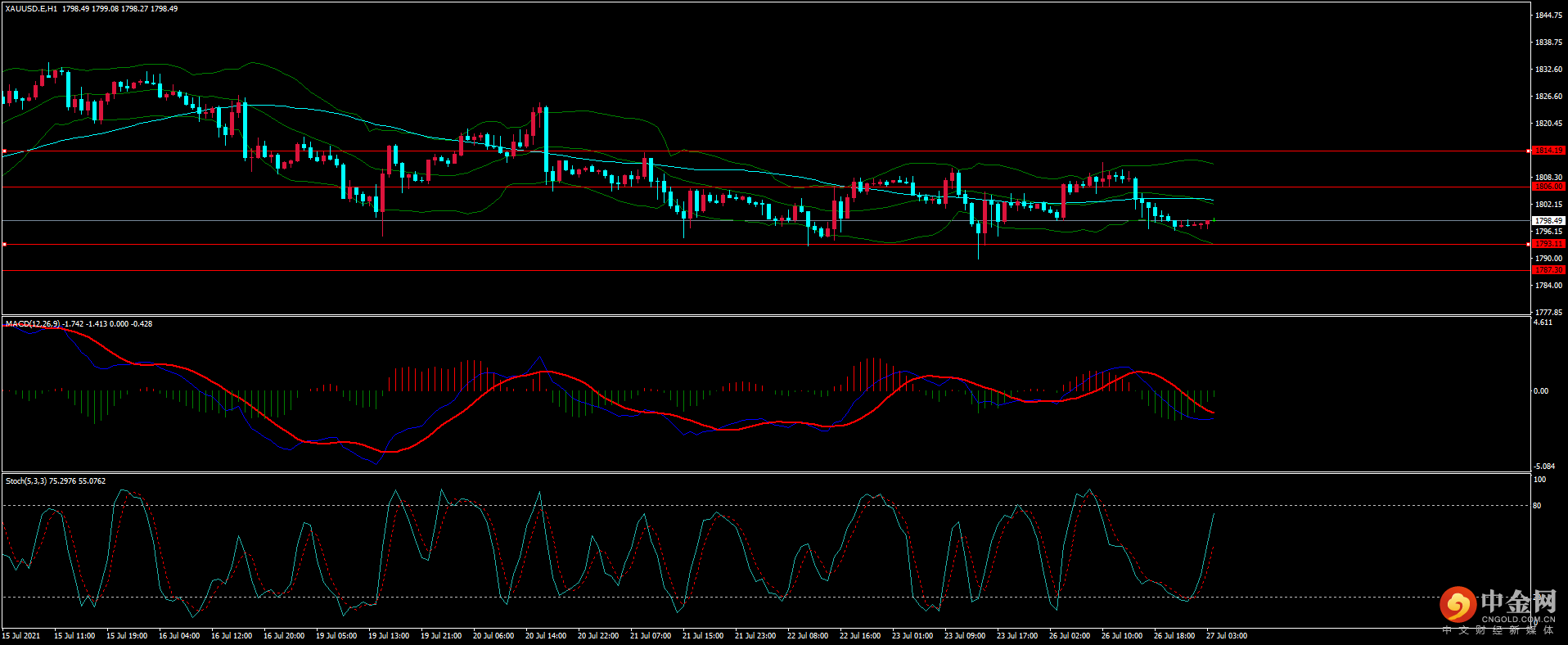The height and width of the screenshot is (645, 1568).
Task: Select the 20 Jul 14:00 time marker
Action: tap(545, 636)
